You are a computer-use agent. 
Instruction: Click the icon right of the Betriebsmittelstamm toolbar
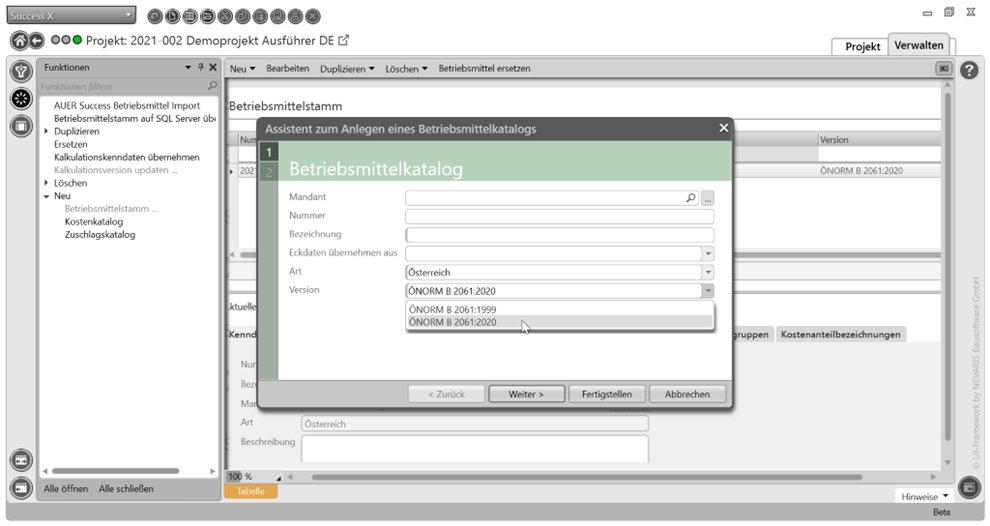click(x=943, y=68)
